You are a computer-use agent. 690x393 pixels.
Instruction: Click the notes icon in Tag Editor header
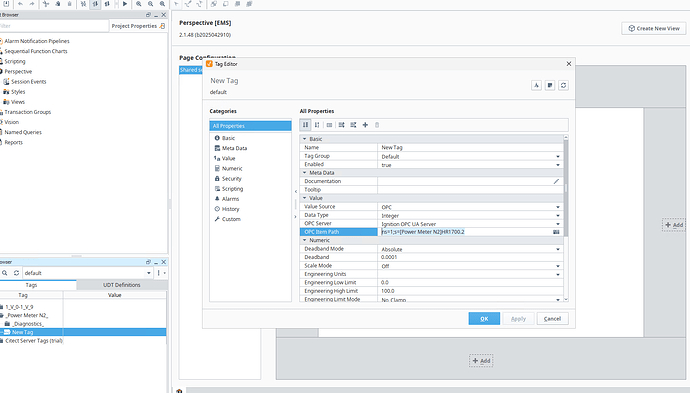(x=550, y=85)
